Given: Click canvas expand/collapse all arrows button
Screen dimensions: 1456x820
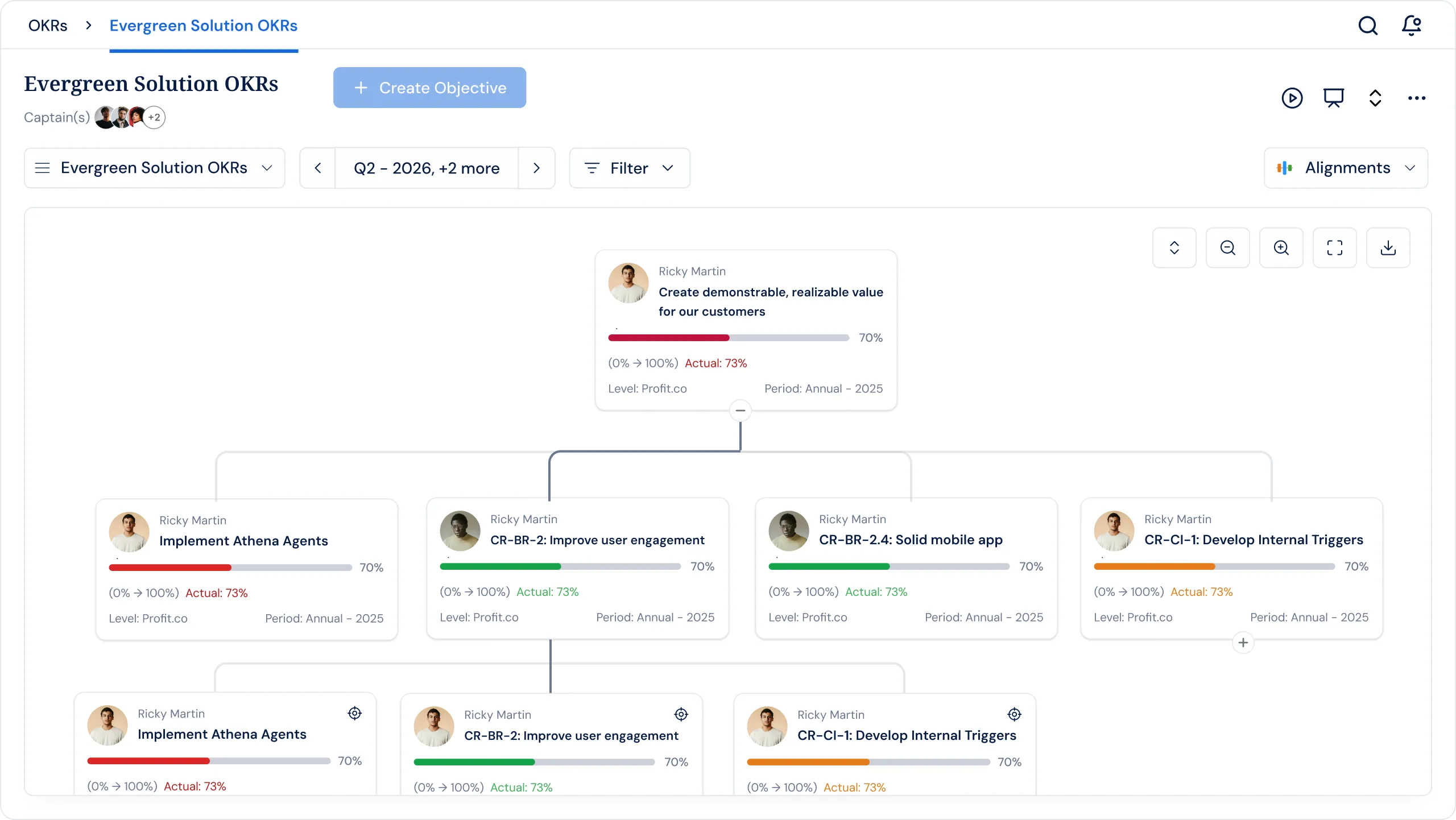Looking at the screenshot, I should point(1174,248).
